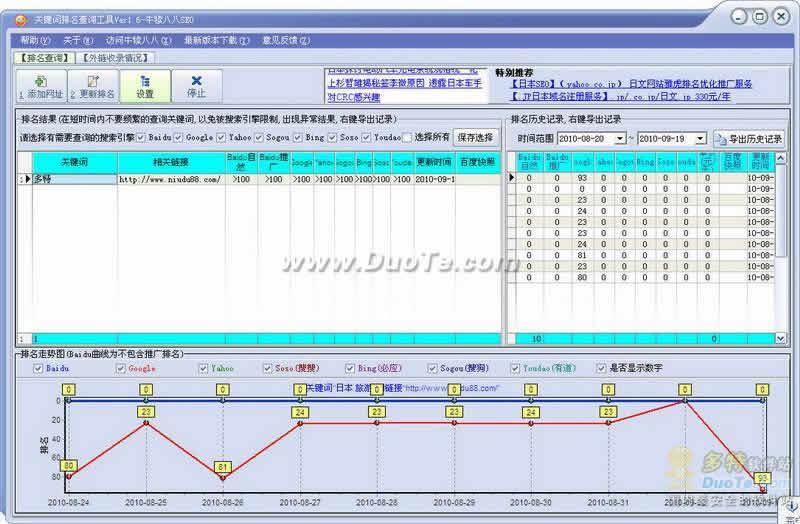
Task: Toggle the 是否显示数字 checkbox in trend chart
Action: (x=602, y=368)
